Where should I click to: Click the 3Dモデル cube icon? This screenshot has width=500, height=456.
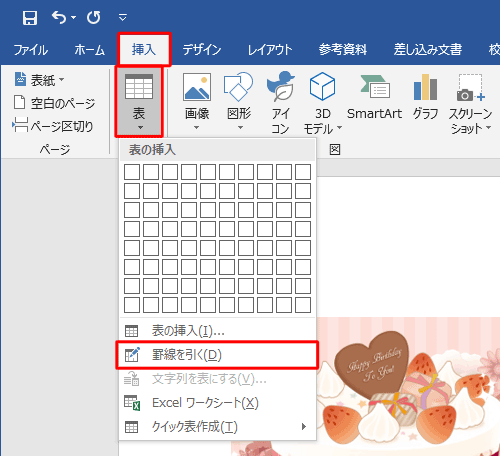[322, 87]
